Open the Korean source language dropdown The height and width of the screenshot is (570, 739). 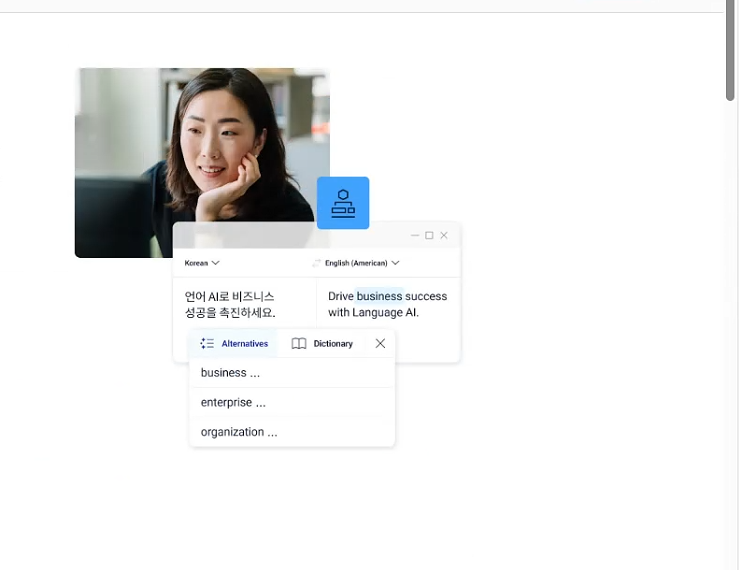[202, 263]
